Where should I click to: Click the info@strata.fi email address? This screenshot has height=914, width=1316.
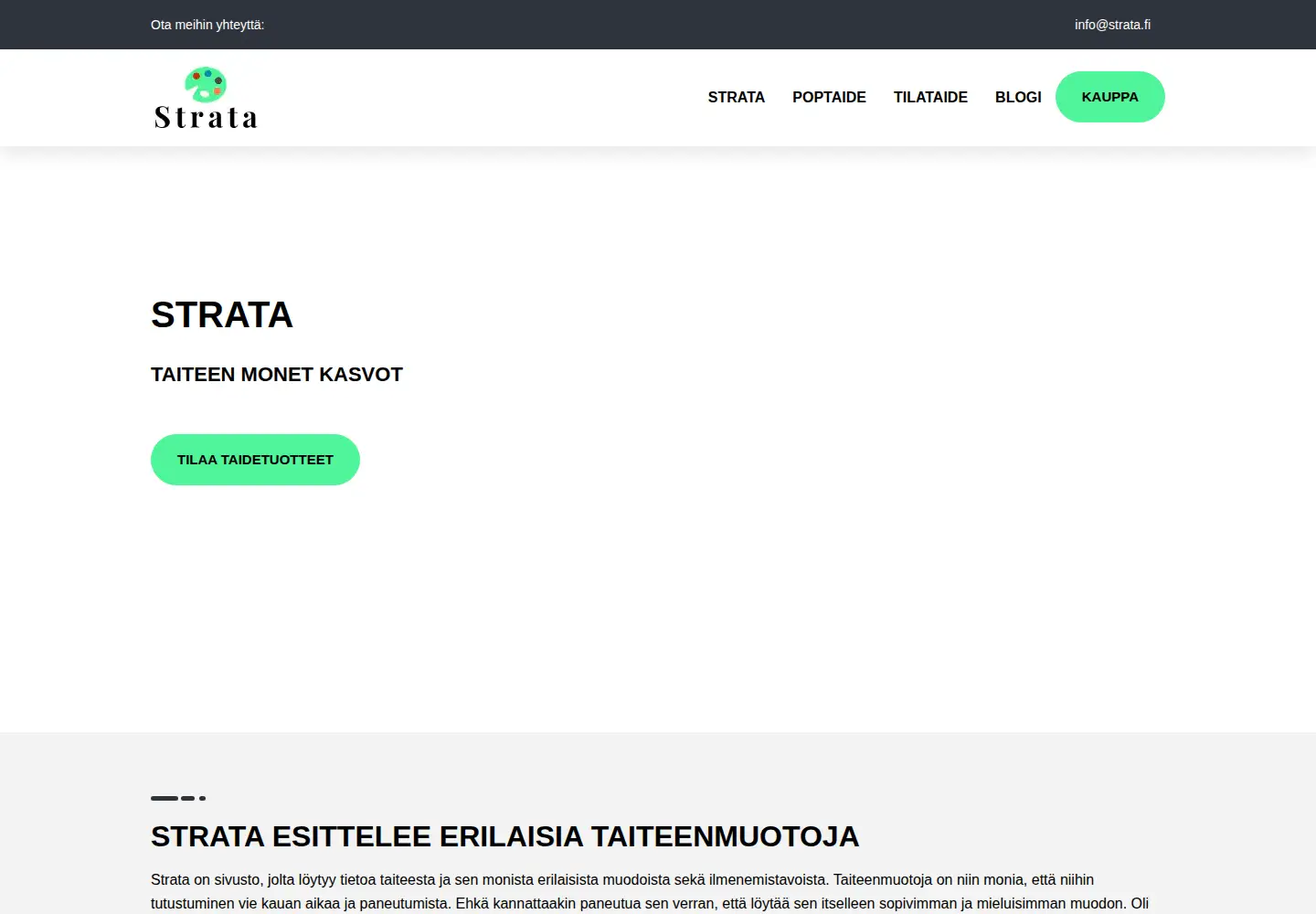tap(1112, 25)
